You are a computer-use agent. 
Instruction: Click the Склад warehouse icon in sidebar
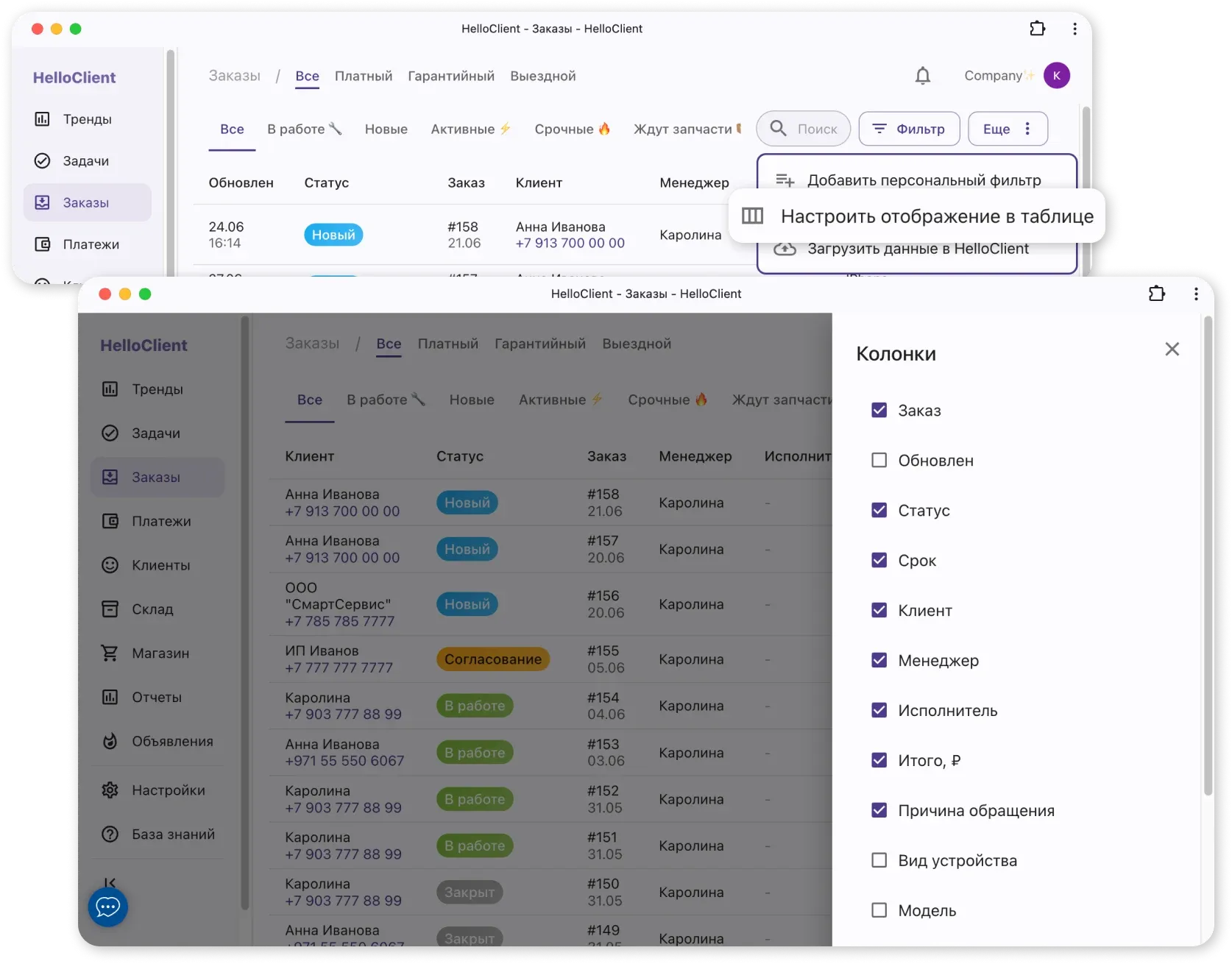click(110, 609)
